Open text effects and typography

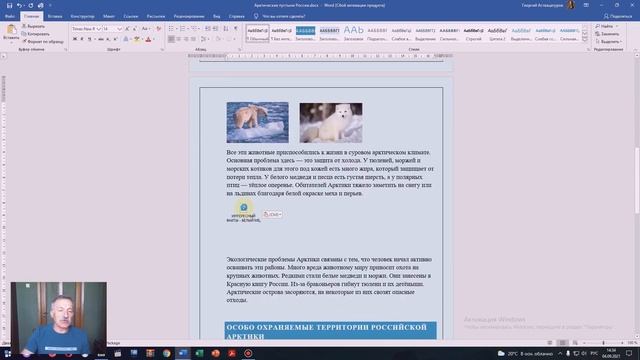(126, 39)
